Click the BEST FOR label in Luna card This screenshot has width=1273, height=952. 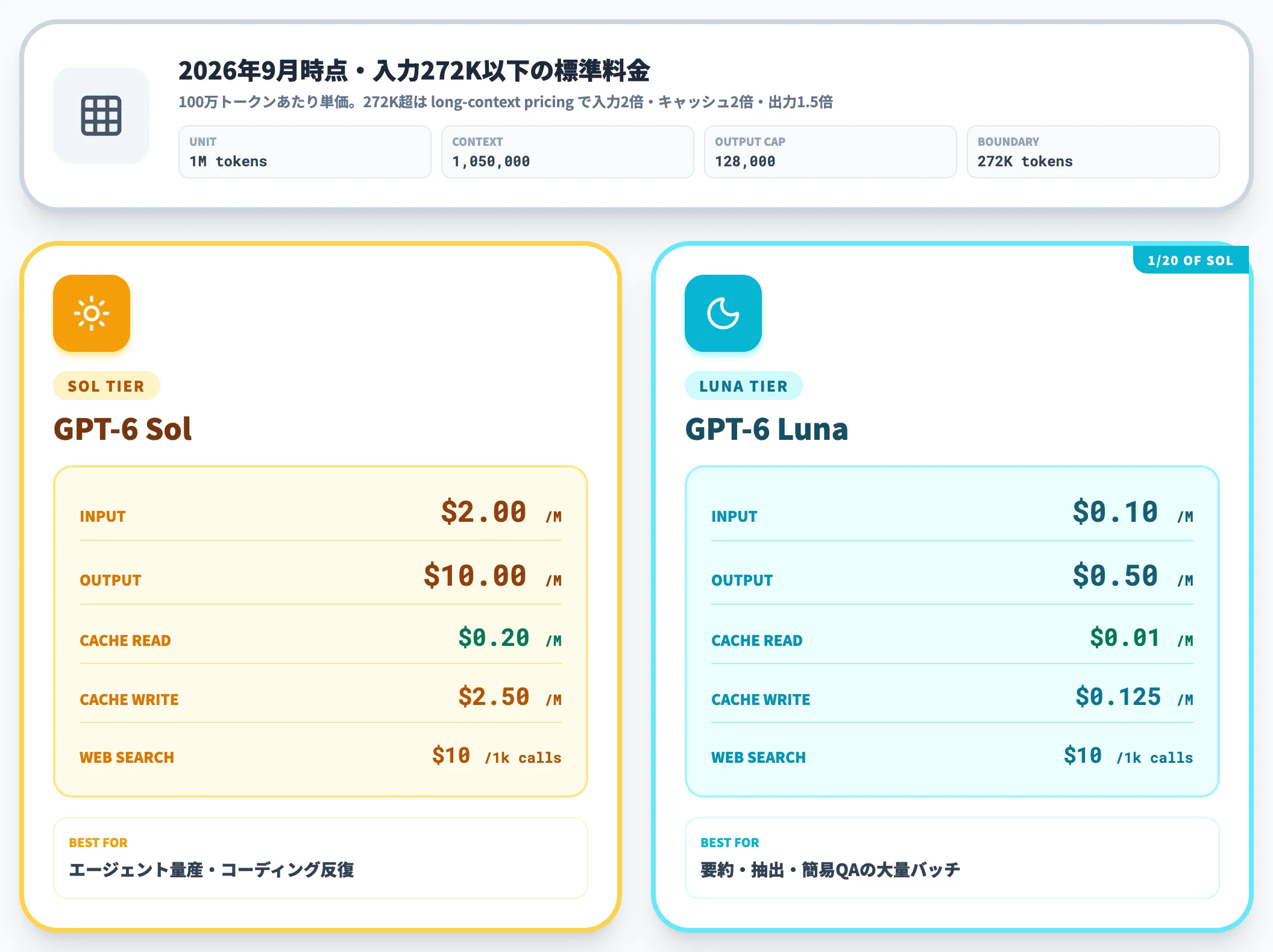(730, 843)
